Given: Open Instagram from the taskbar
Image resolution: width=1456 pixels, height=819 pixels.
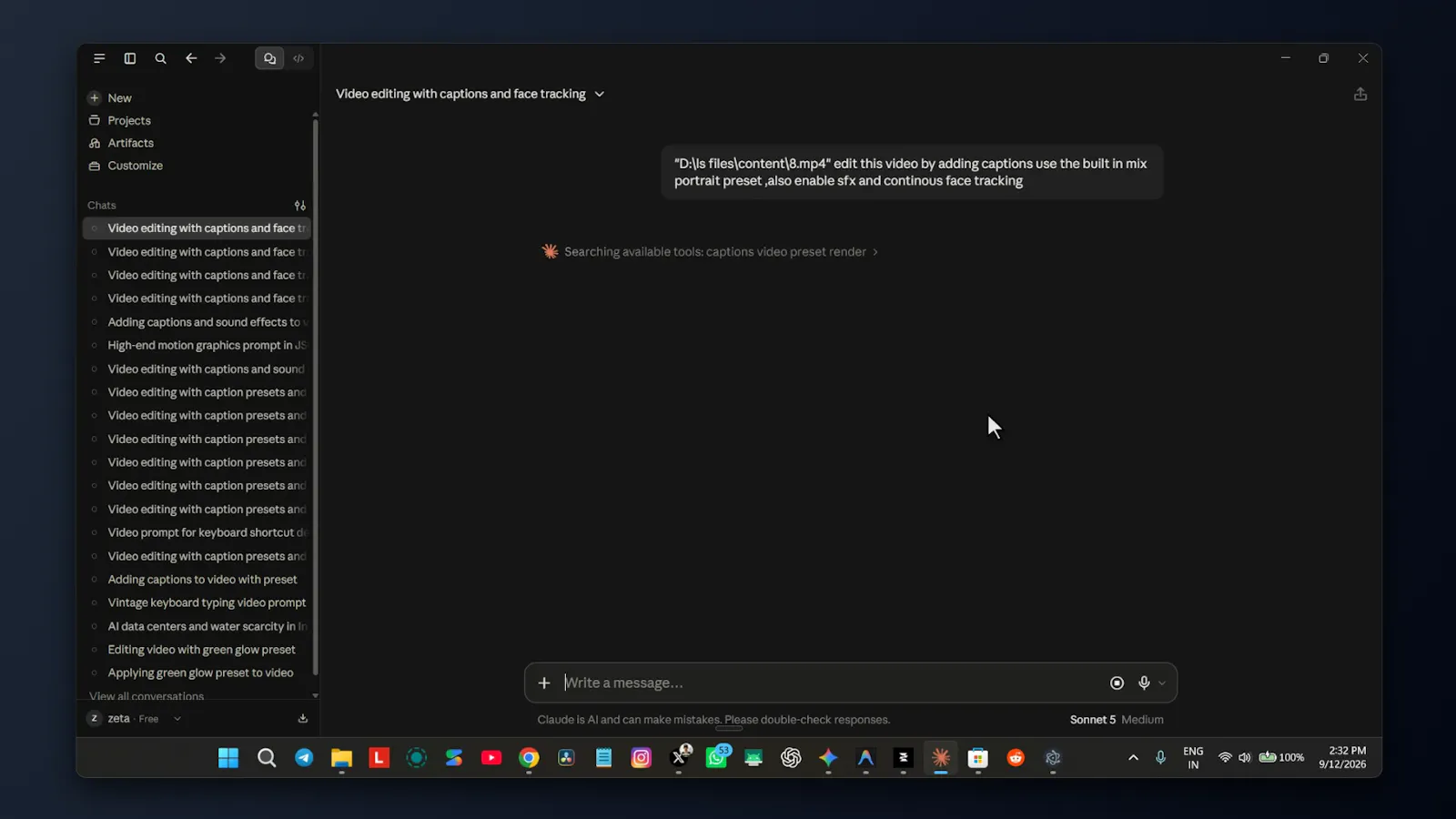Looking at the screenshot, I should click(x=642, y=758).
